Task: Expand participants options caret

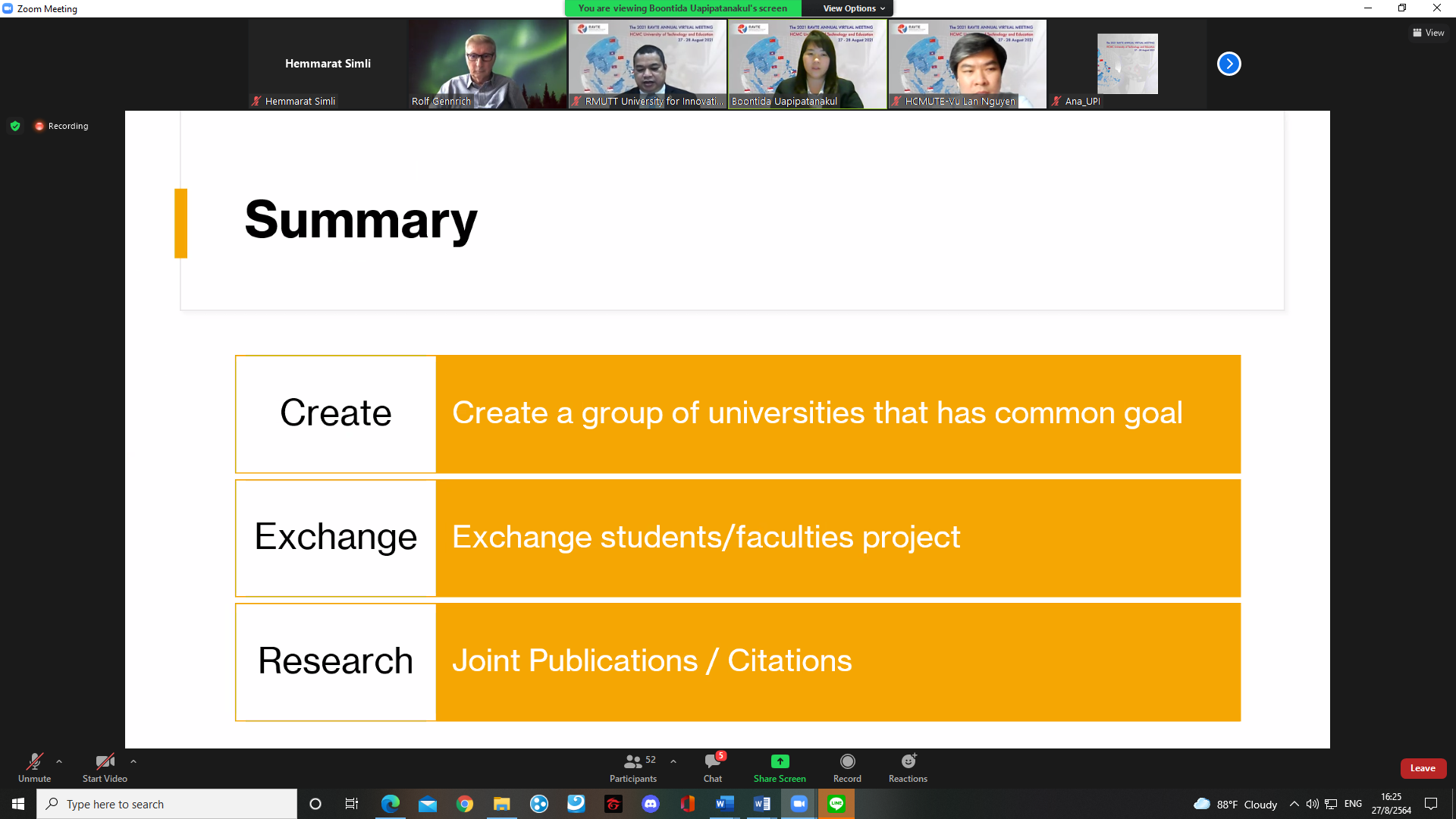Action: click(673, 761)
